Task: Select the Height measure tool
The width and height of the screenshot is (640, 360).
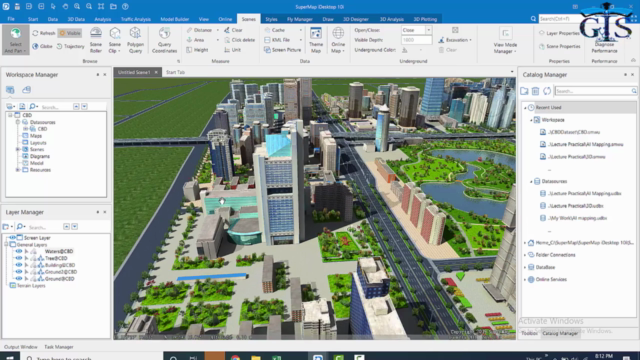Action: [x=198, y=50]
